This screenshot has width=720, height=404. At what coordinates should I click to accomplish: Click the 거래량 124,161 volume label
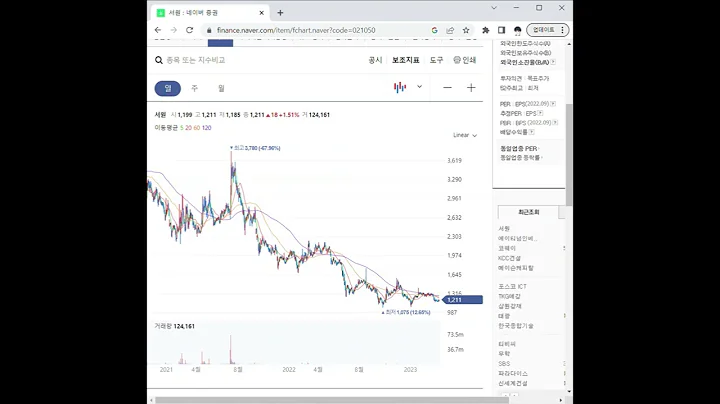click(174, 326)
